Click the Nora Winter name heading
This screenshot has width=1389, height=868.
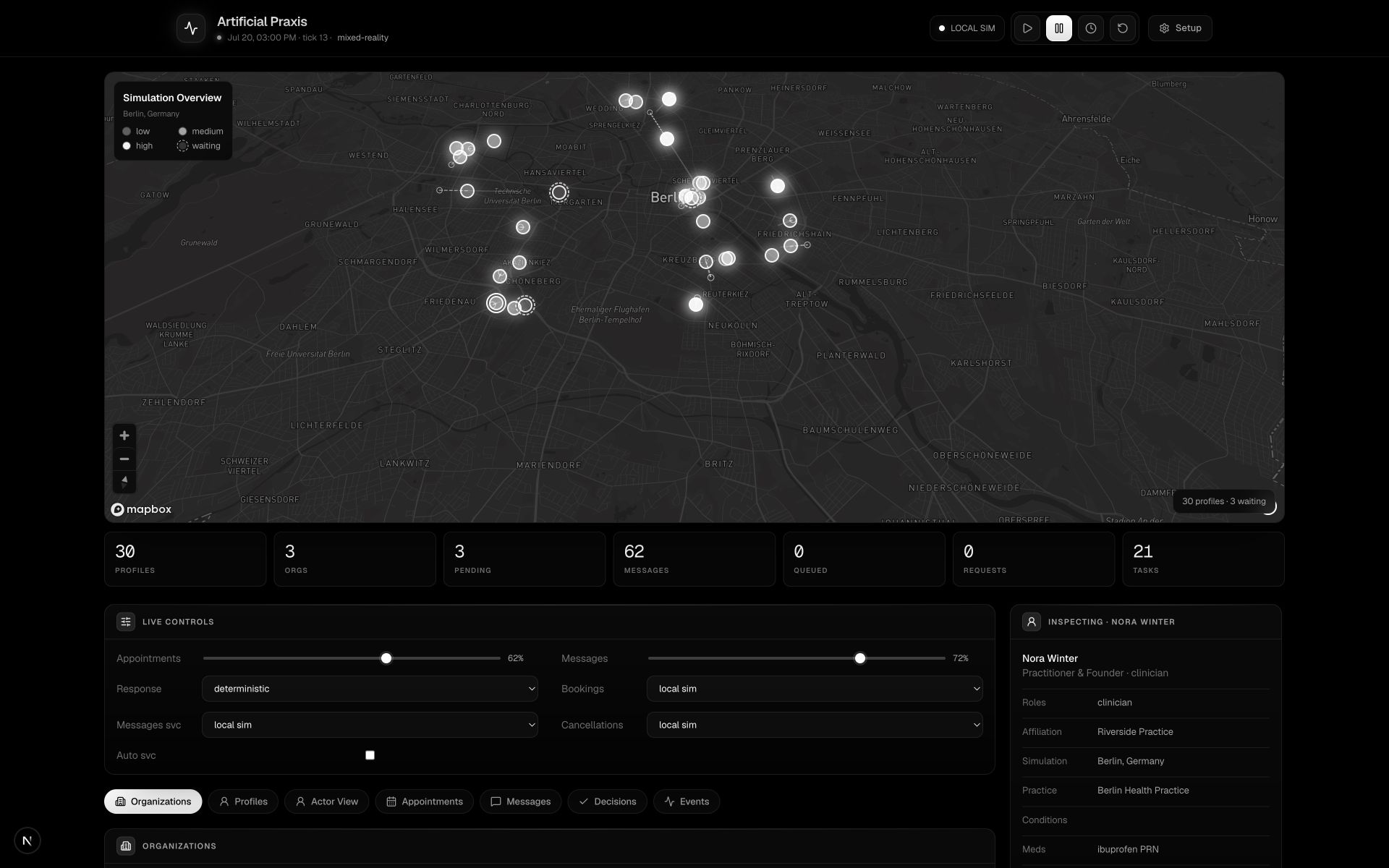click(x=1050, y=658)
